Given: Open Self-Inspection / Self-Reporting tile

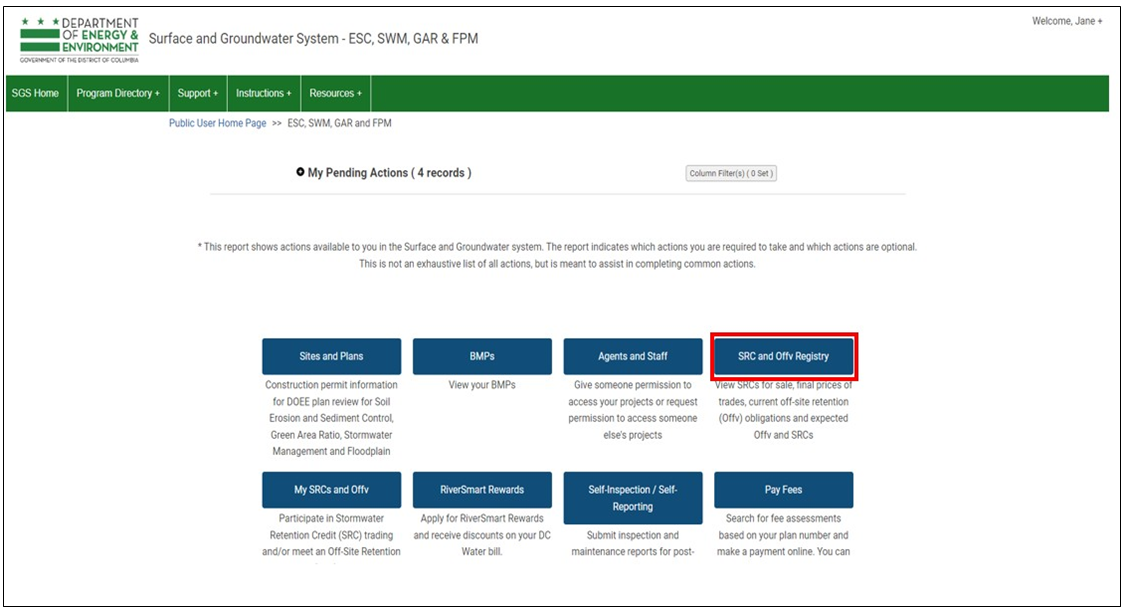Looking at the screenshot, I should 633,498.
